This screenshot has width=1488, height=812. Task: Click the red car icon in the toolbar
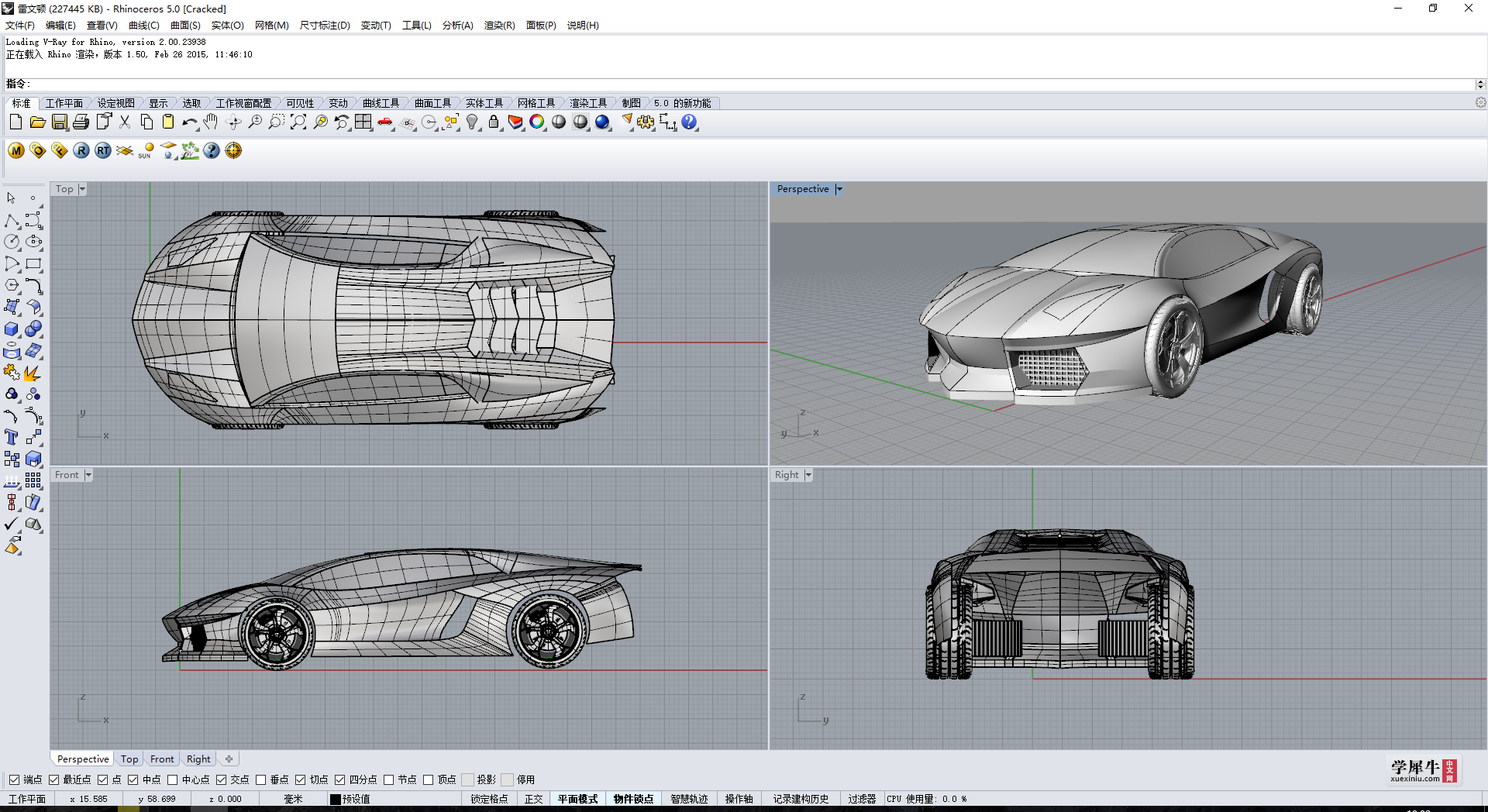click(x=385, y=122)
